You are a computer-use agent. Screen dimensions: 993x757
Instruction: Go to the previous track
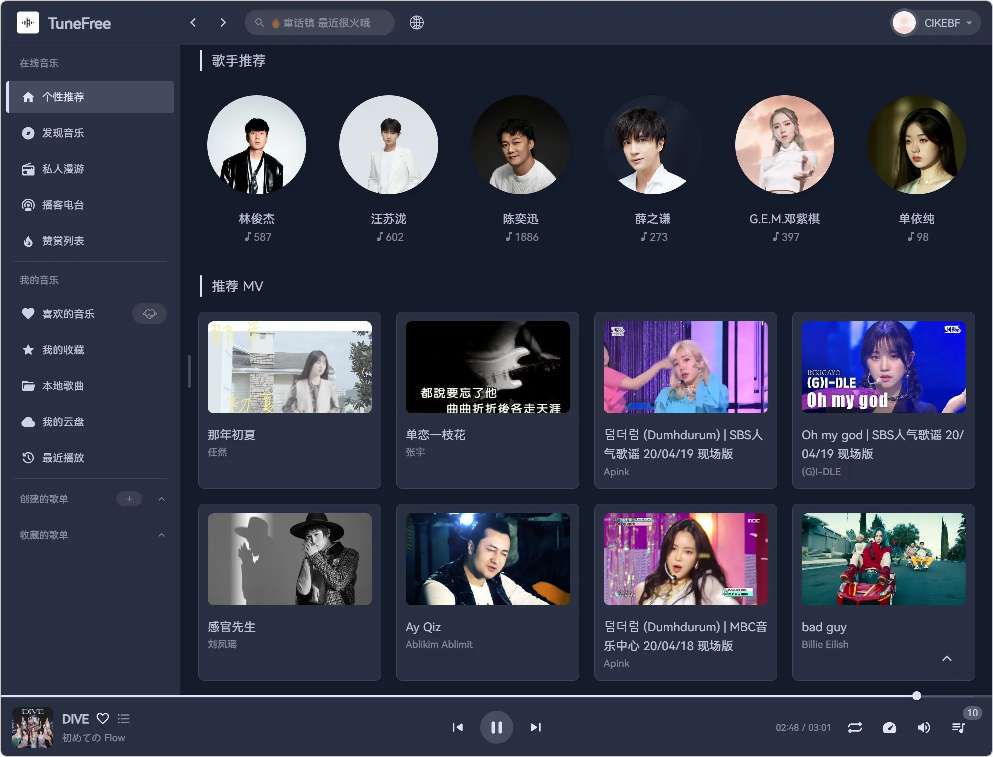tap(458, 727)
